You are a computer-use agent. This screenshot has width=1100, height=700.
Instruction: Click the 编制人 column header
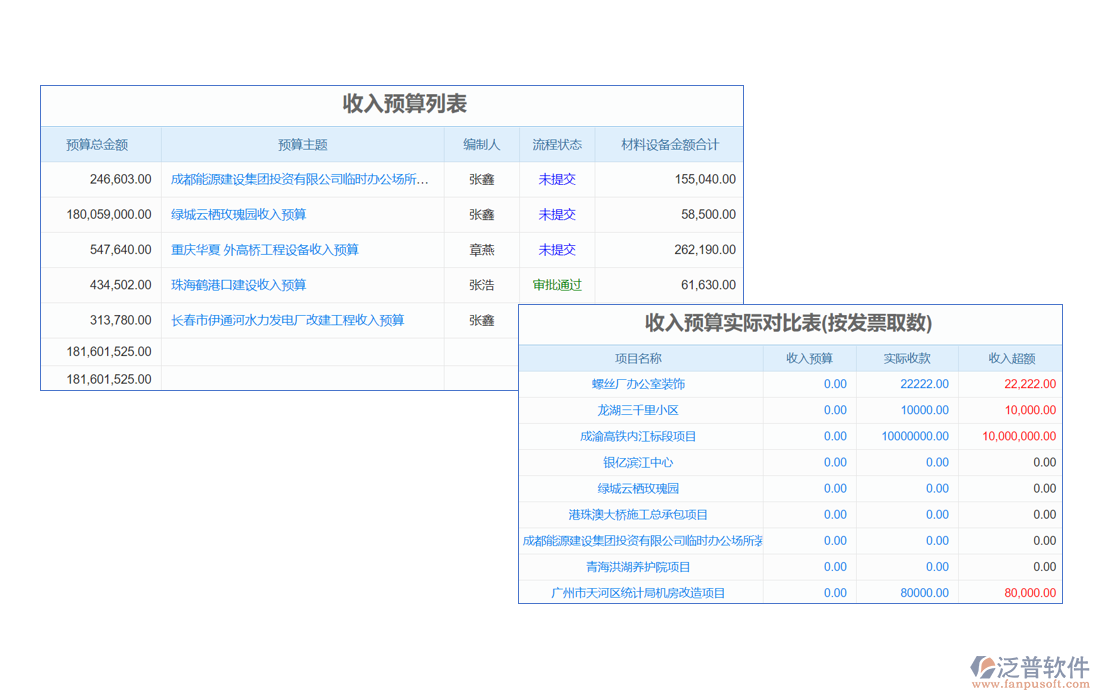481,145
